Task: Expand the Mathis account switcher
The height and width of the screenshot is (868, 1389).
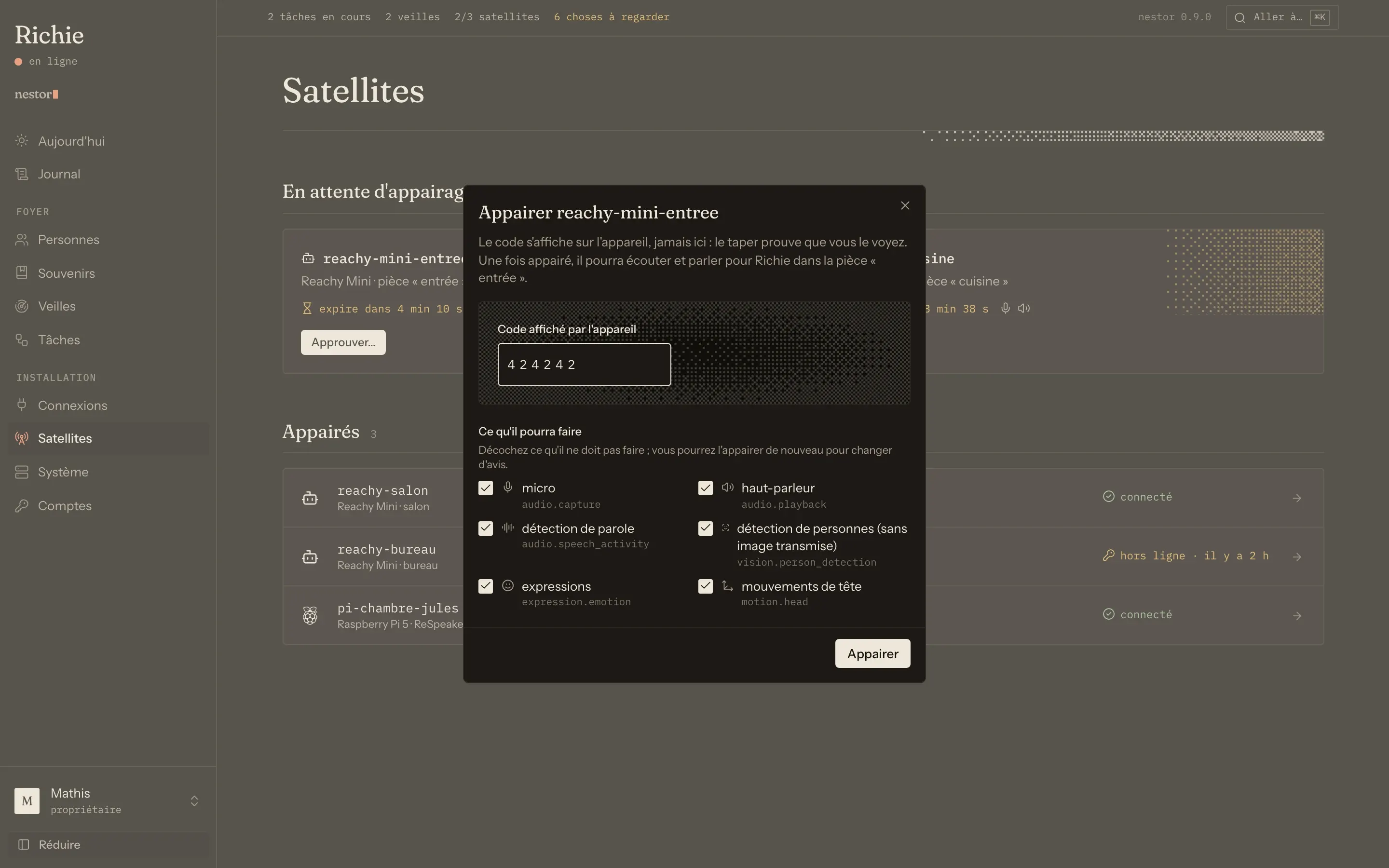Action: 194,801
